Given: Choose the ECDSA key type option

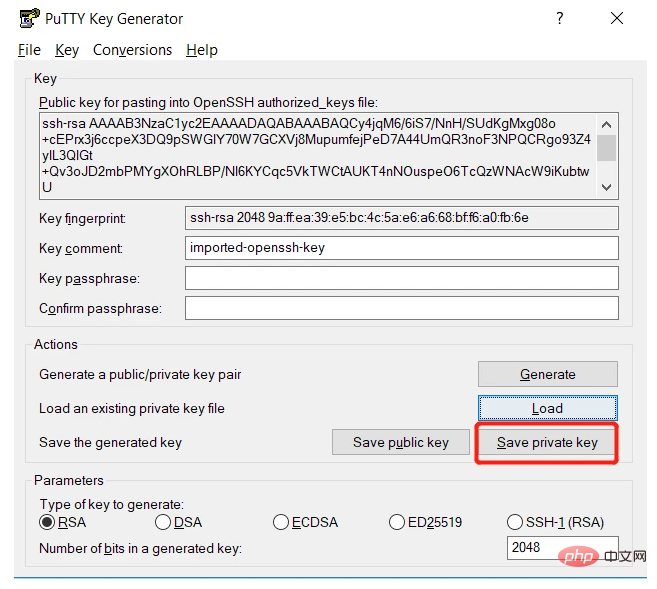Looking at the screenshot, I should pyautogui.click(x=281, y=522).
